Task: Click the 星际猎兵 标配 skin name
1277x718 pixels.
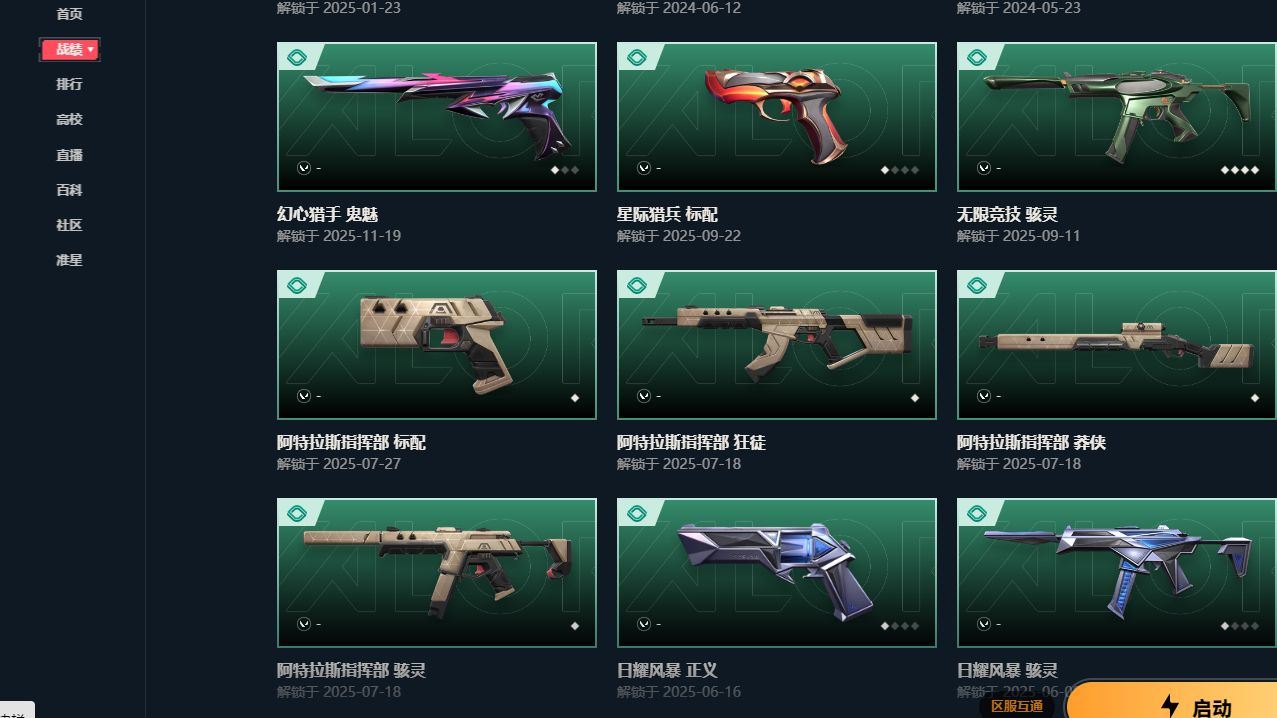Action: [667, 214]
